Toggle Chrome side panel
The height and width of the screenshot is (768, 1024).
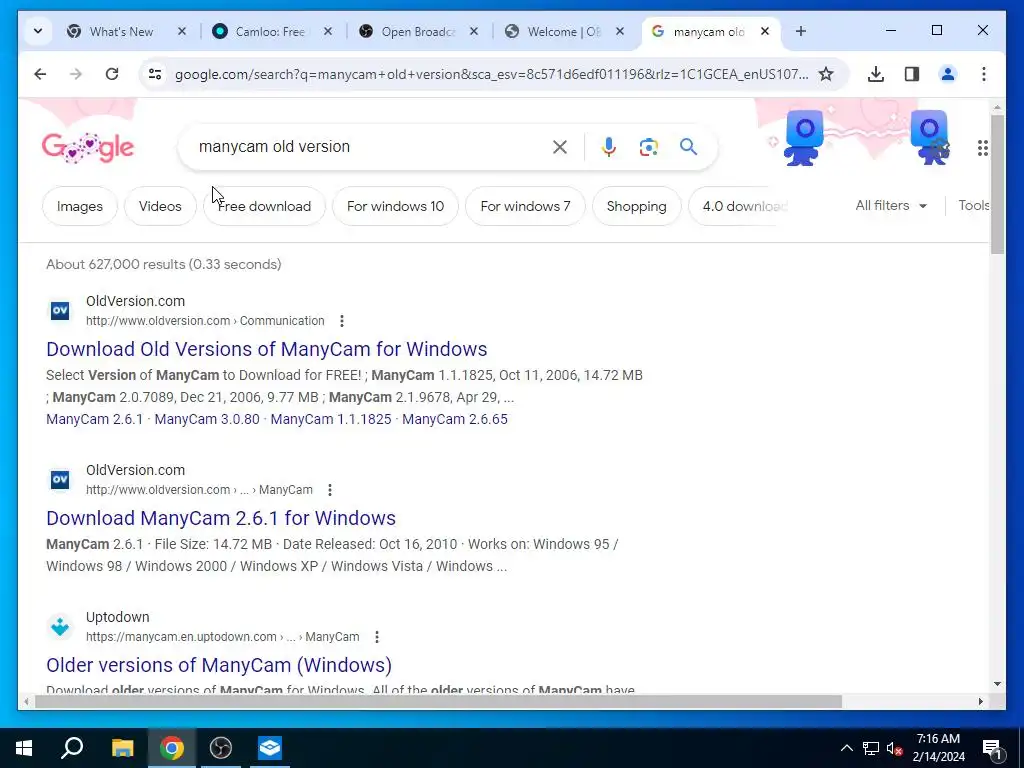click(912, 74)
